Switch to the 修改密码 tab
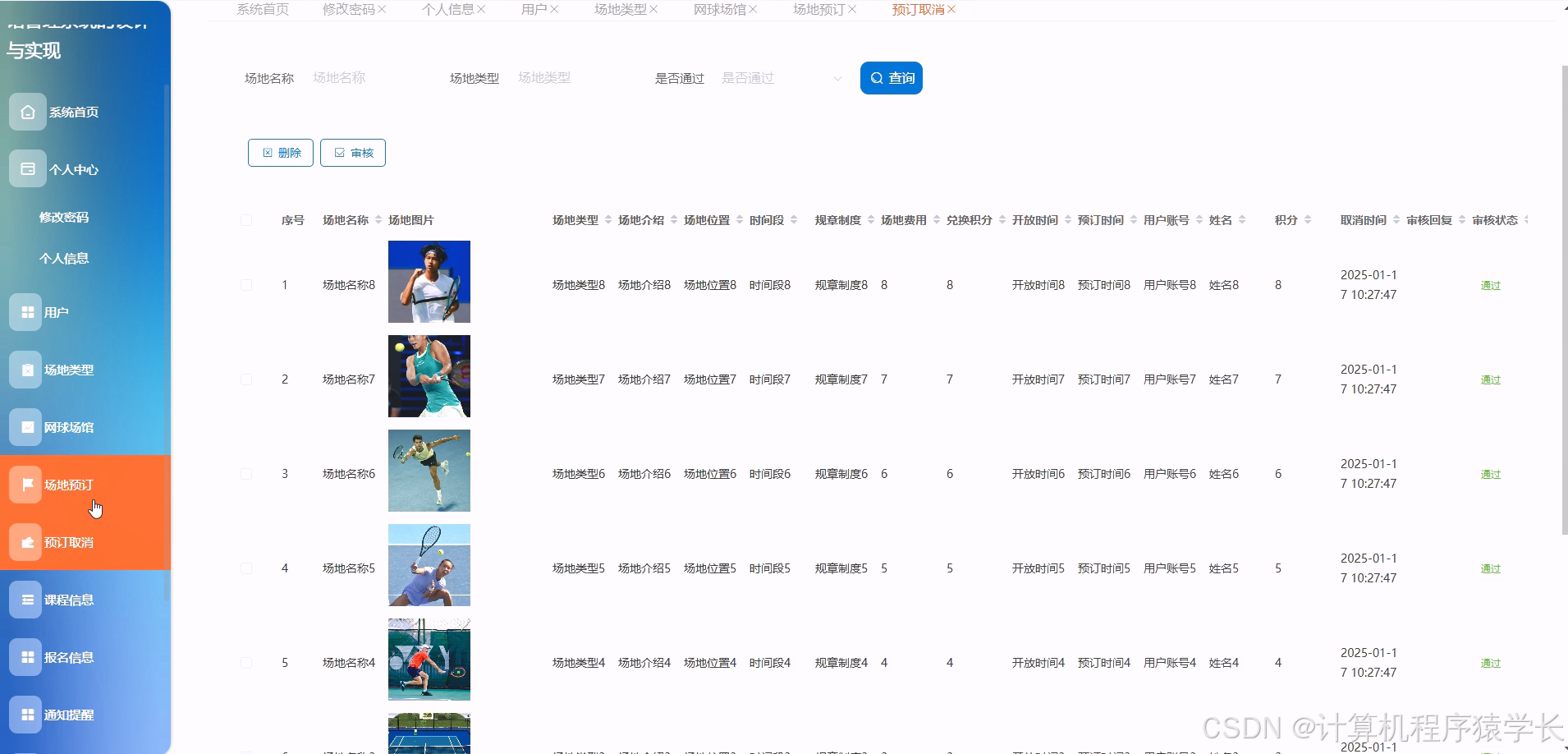1568x754 pixels. click(348, 10)
